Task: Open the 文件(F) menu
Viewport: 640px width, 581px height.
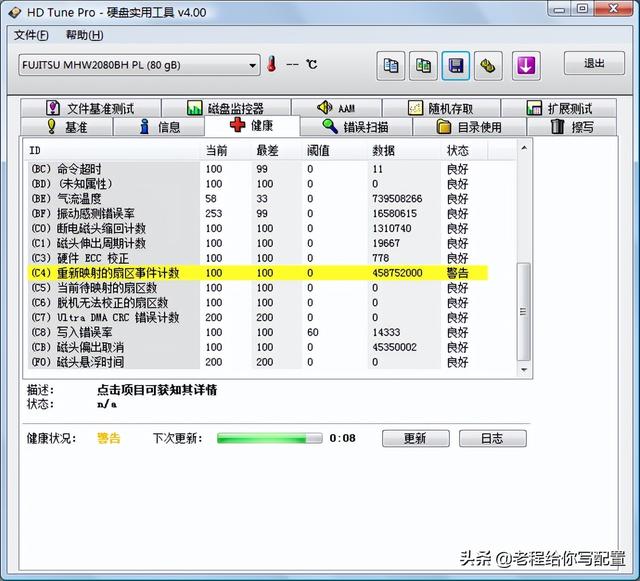Action: pos(31,36)
